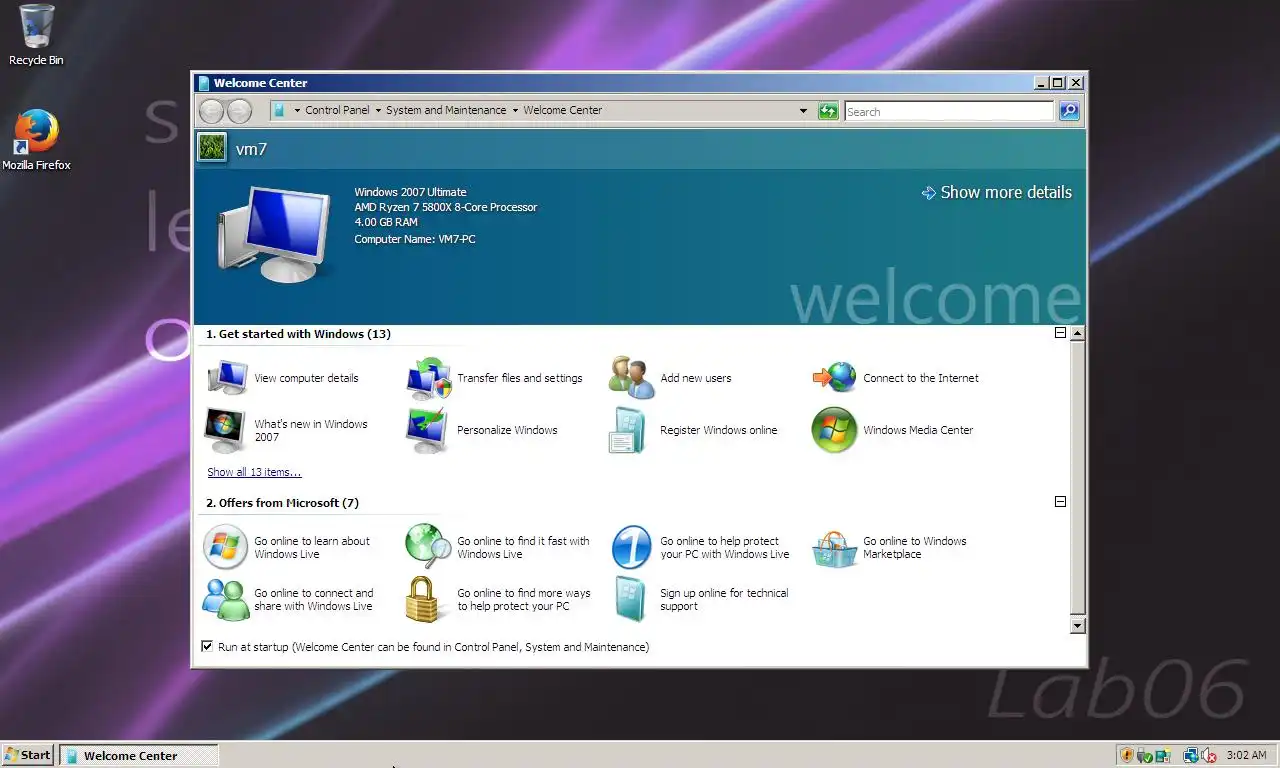The image size is (1280, 768).
Task: Launch the Windows Media Center icon
Action: tap(834, 430)
